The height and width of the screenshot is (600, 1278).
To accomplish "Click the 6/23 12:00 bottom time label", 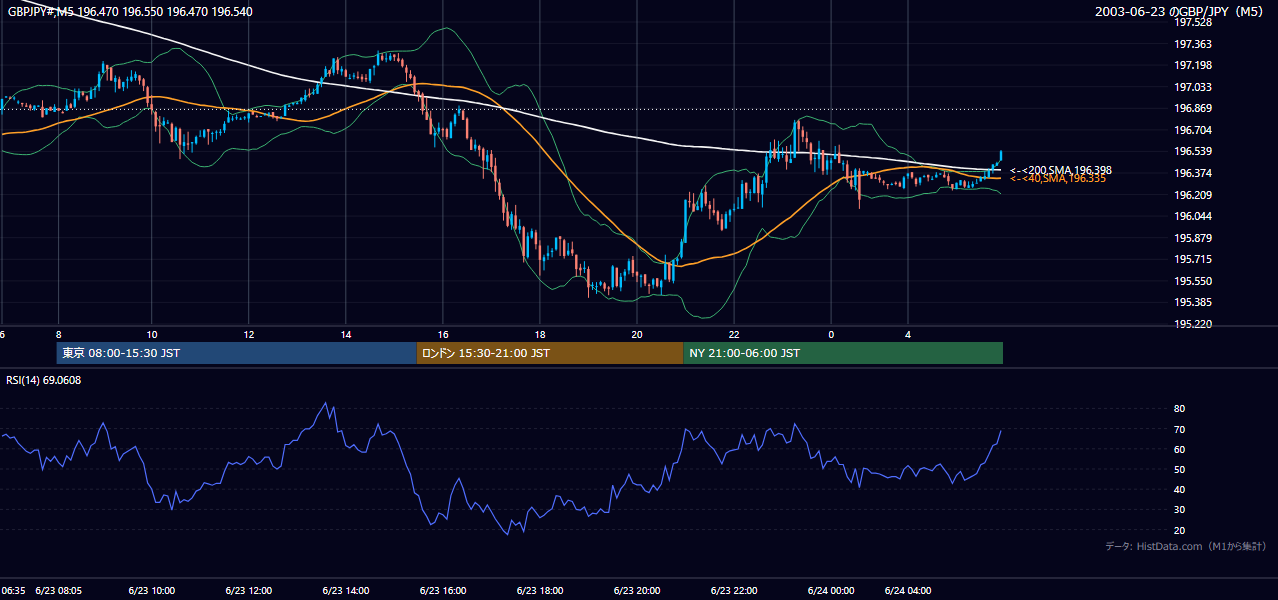I will click(x=249, y=590).
